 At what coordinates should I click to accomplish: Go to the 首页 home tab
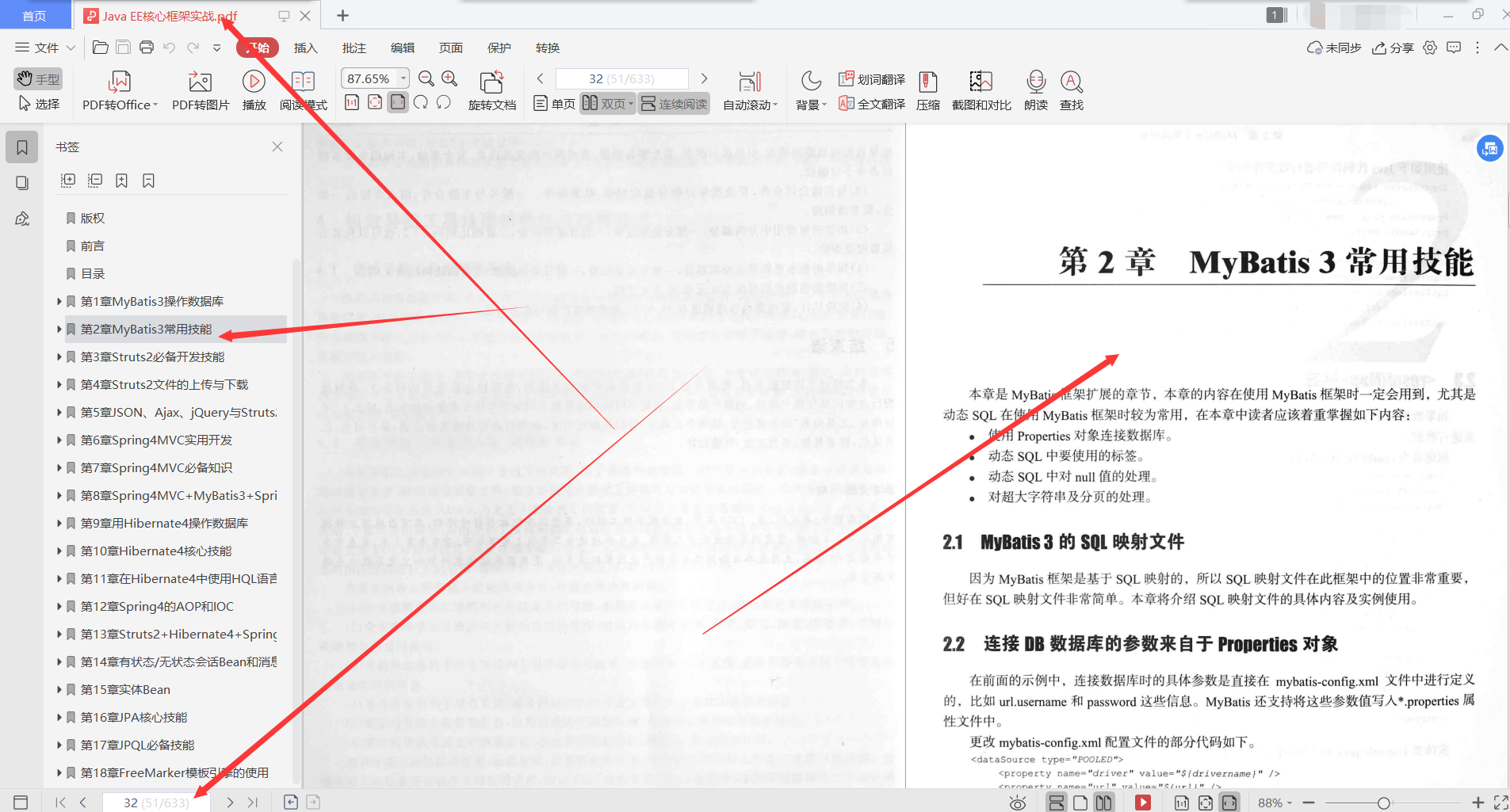[34, 16]
